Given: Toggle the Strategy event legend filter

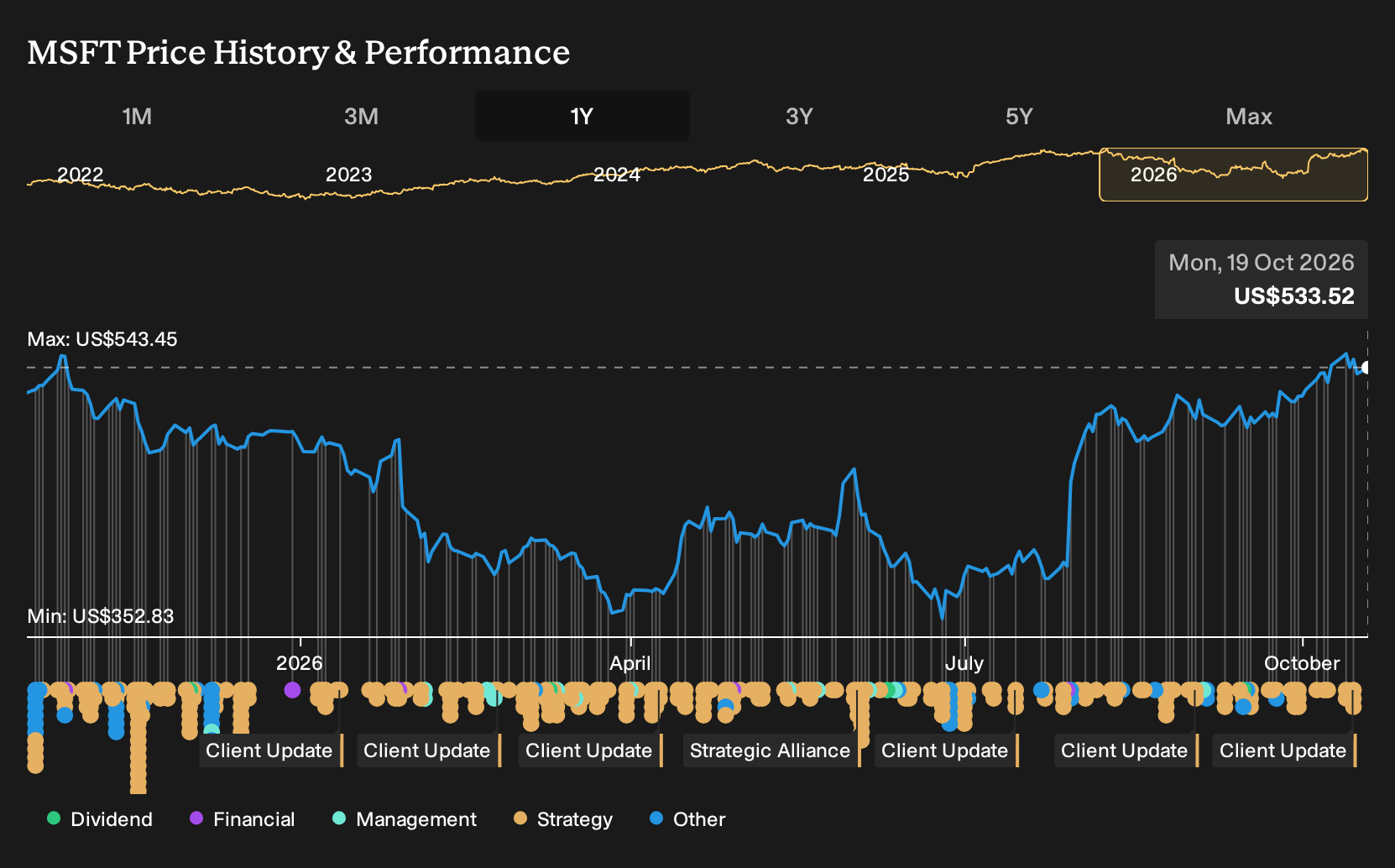Looking at the screenshot, I should point(563,819).
